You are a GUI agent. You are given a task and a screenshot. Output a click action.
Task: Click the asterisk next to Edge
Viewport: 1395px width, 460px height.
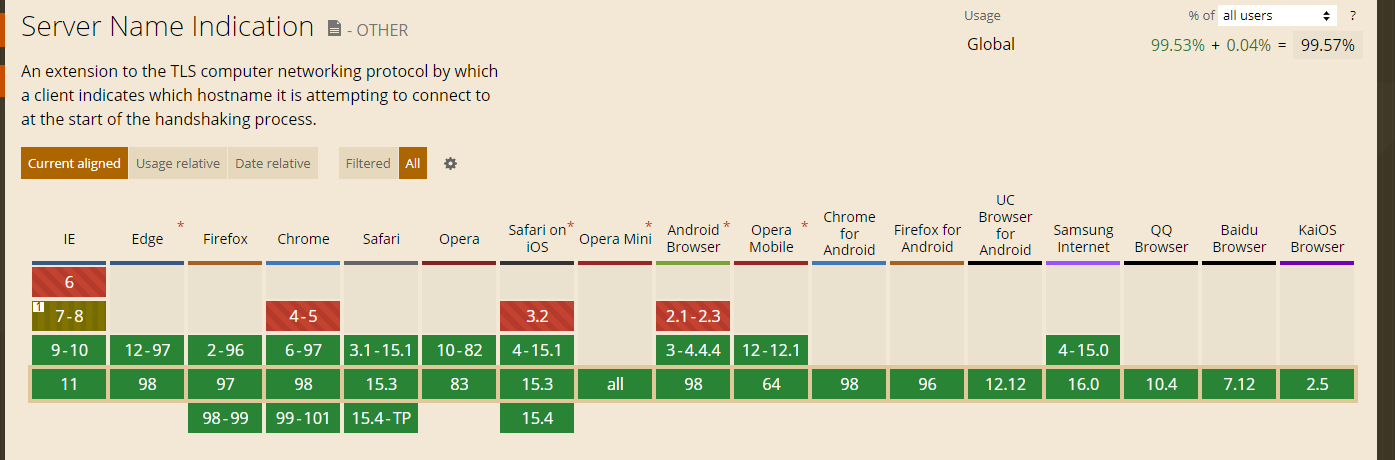(180, 226)
